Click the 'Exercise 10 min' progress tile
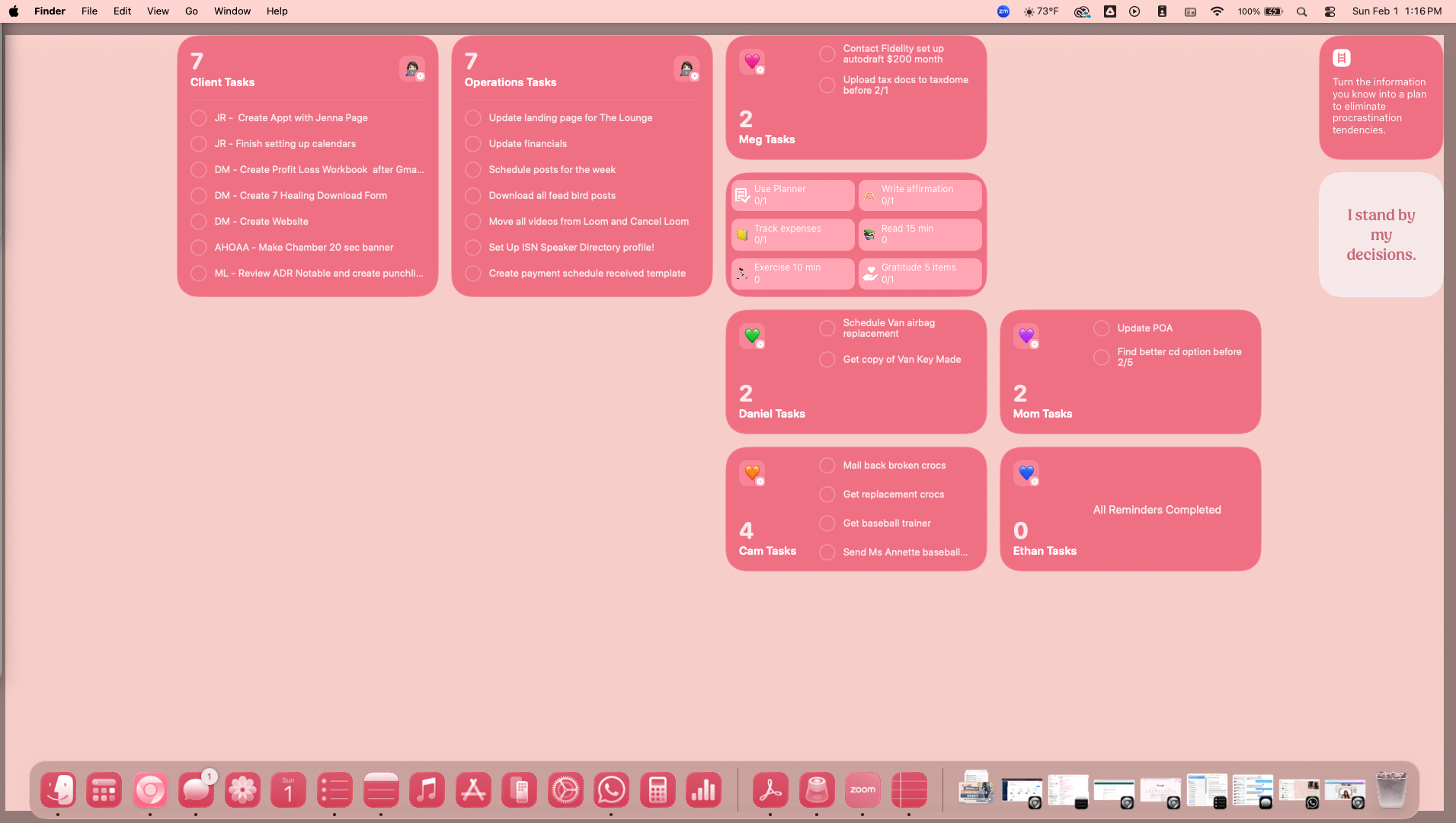Screen dimensions: 1456x823 pyautogui.click(x=792, y=274)
